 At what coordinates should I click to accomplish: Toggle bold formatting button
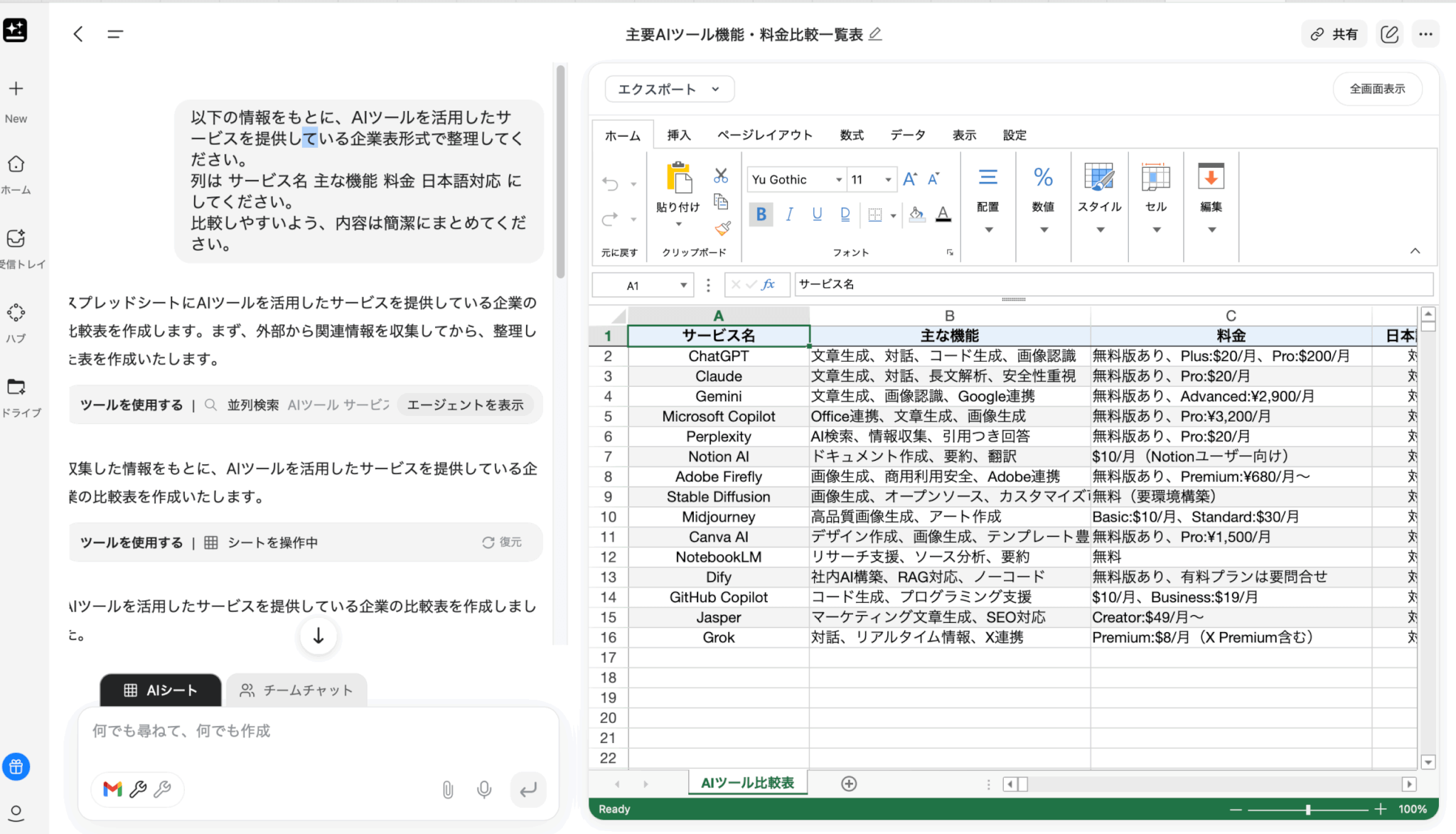tap(761, 214)
